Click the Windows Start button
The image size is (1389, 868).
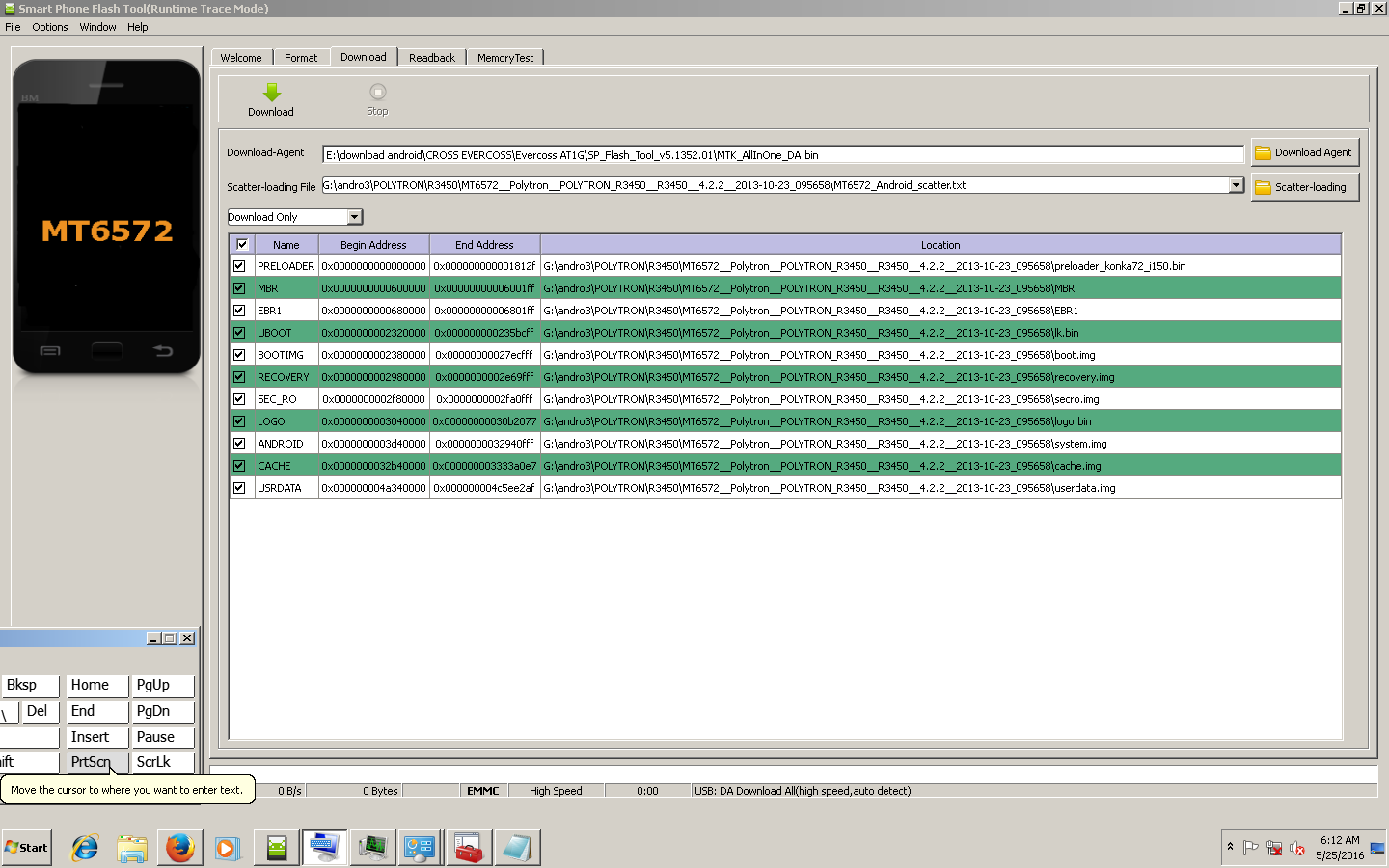27,848
